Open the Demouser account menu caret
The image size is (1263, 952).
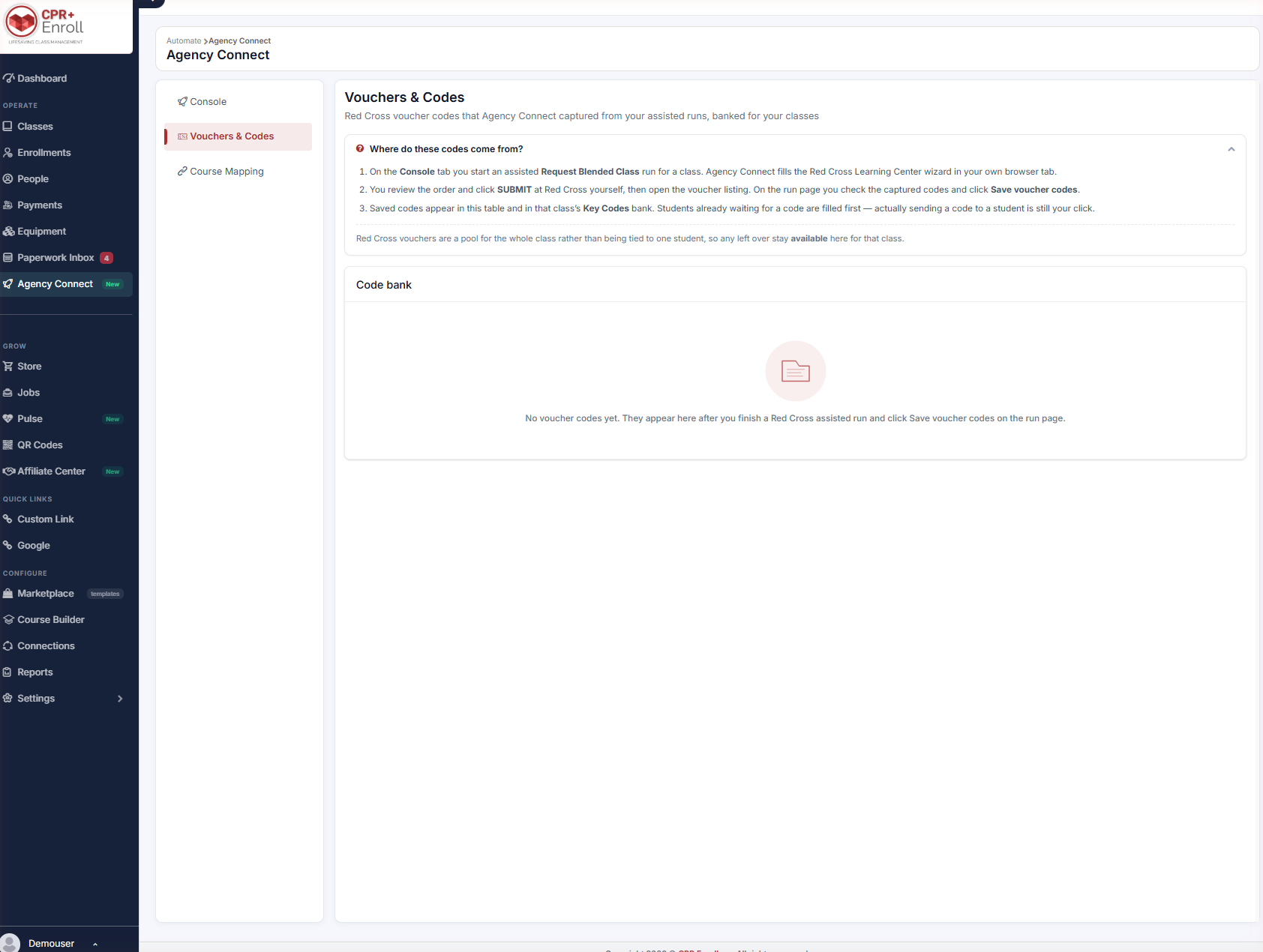(x=95, y=944)
